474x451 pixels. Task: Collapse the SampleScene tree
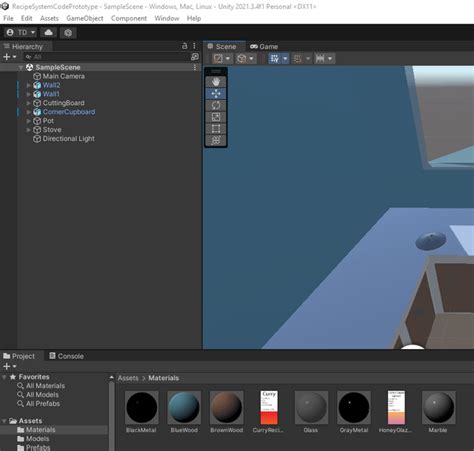21,67
